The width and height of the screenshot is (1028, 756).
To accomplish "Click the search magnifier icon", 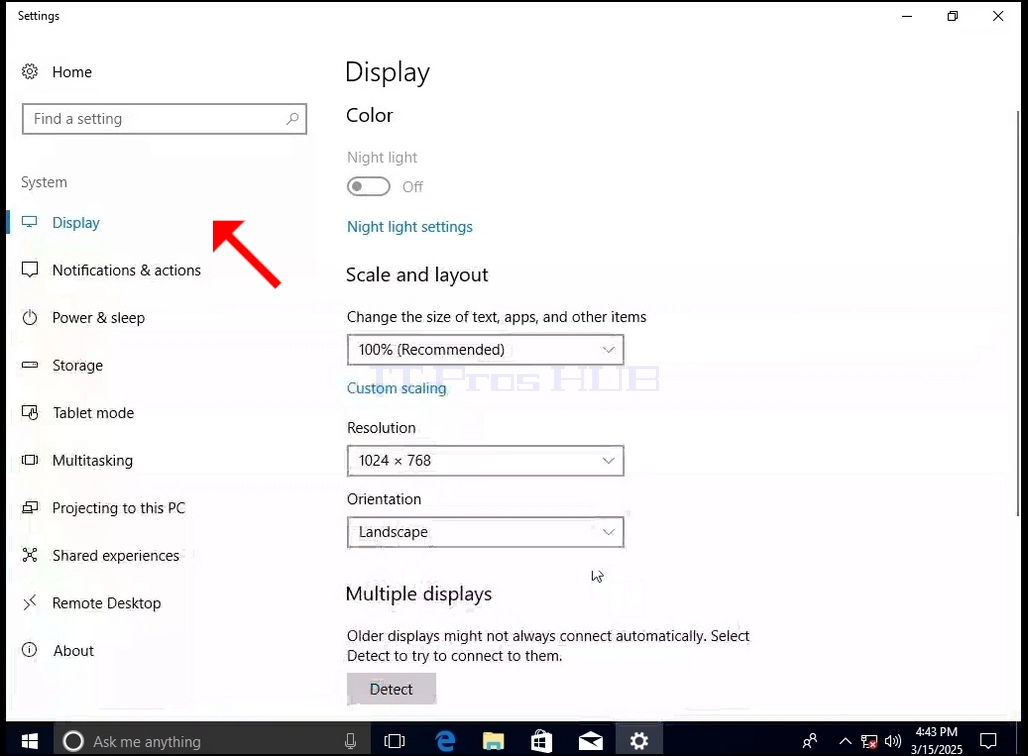I will (292, 119).
